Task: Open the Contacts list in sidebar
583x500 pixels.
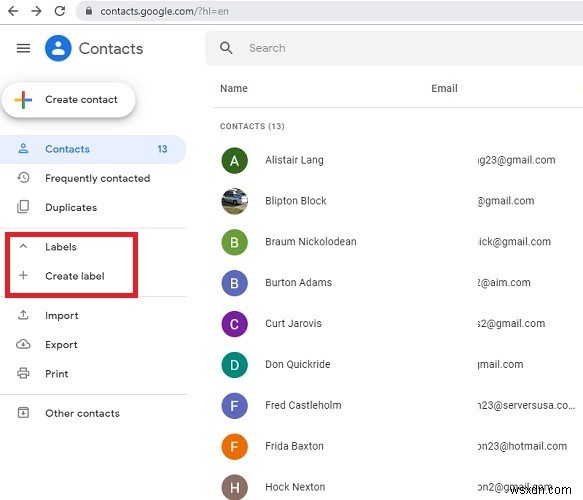Action: pyautogui.click(x=93, y=149)
